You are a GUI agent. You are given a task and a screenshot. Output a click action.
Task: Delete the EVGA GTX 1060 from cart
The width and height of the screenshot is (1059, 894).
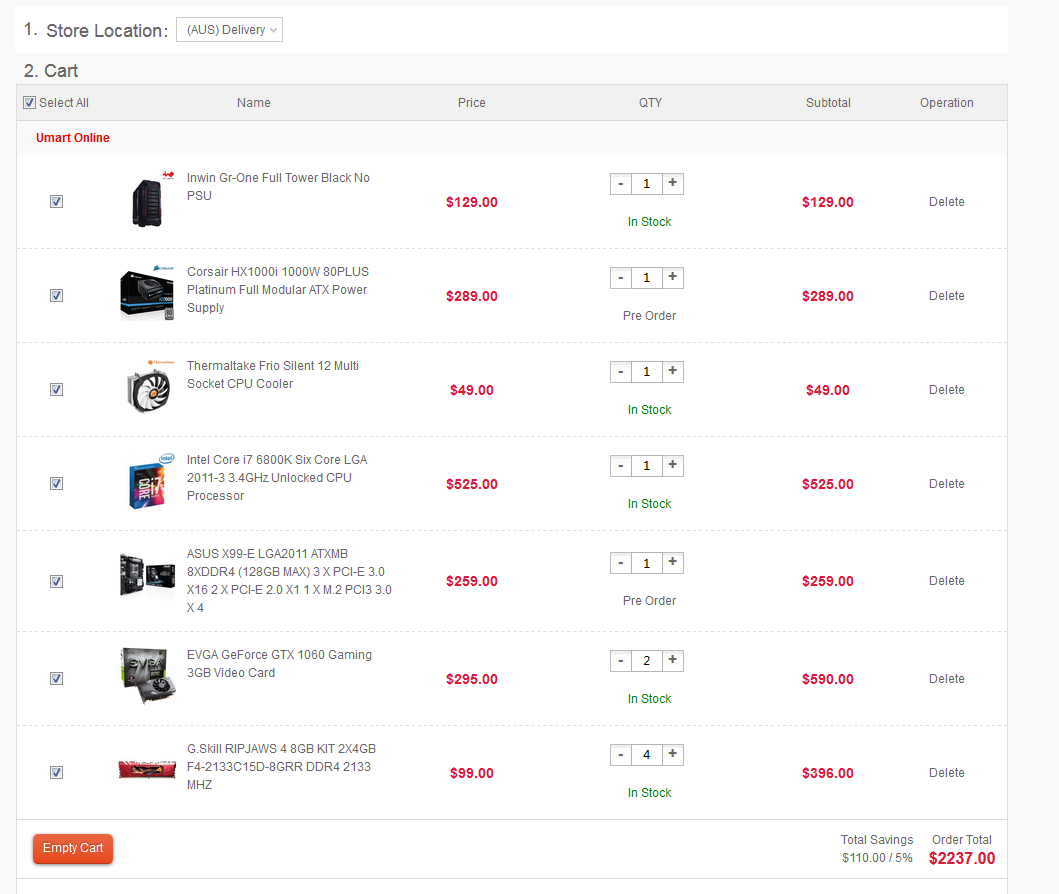[946, 679]
